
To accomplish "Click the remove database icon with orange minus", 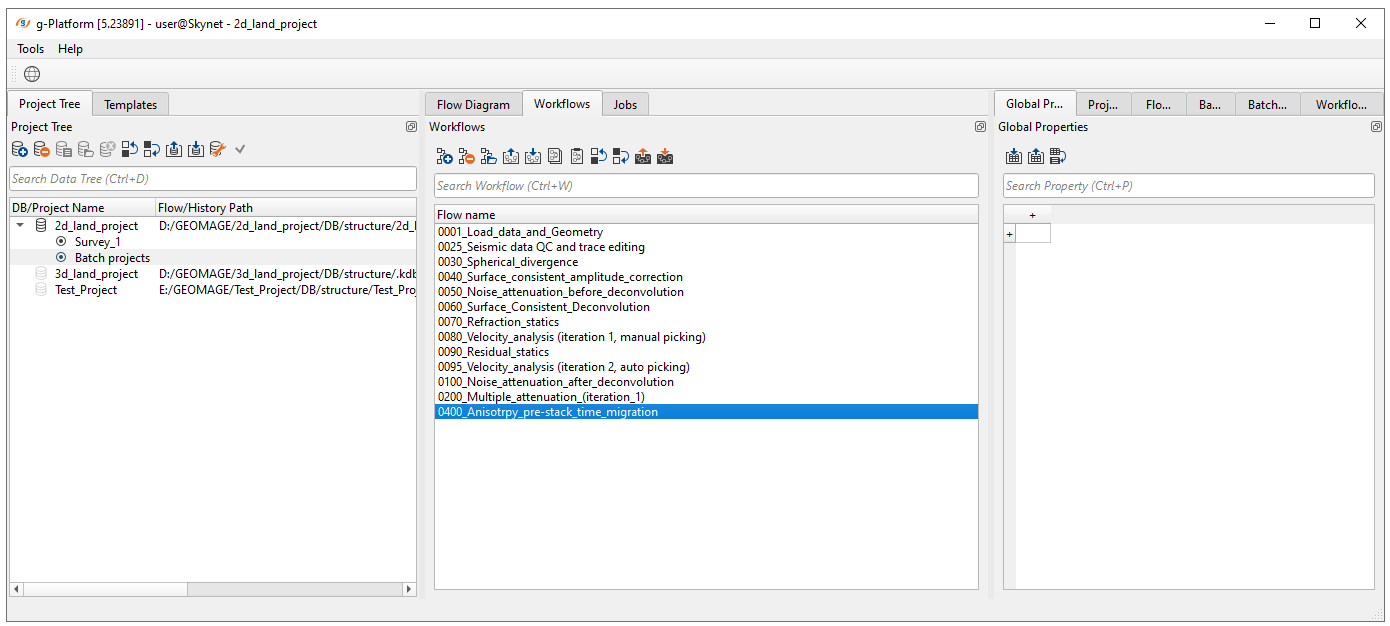I will click(x=42, y=149).
